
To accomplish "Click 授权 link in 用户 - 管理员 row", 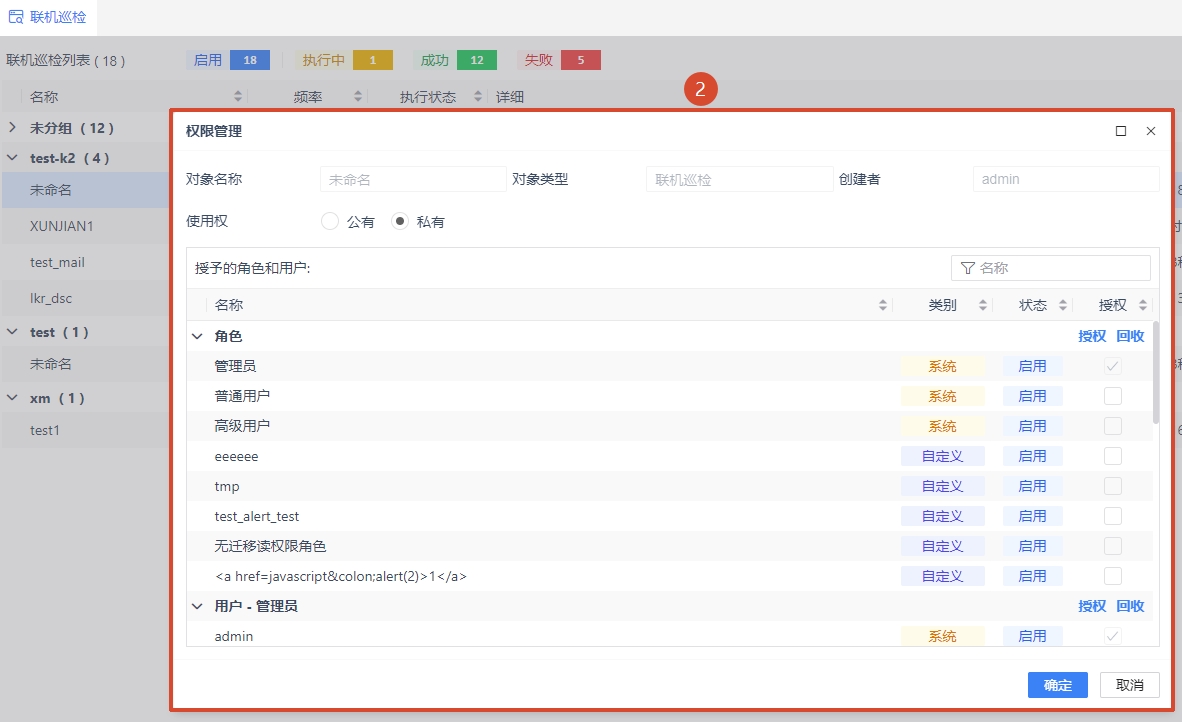I will tap(1092, 606).
